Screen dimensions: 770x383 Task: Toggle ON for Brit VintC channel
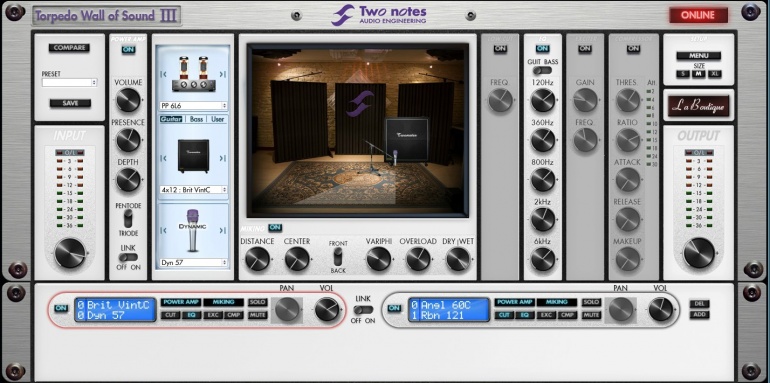[x=61, y=308]
